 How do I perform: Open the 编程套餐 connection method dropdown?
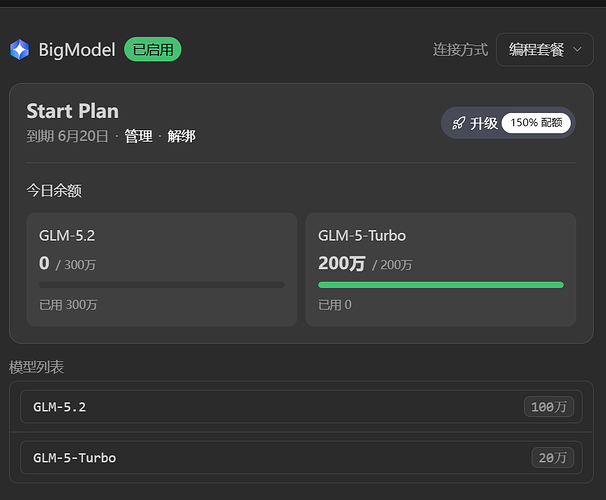click(x=545, y=49)
